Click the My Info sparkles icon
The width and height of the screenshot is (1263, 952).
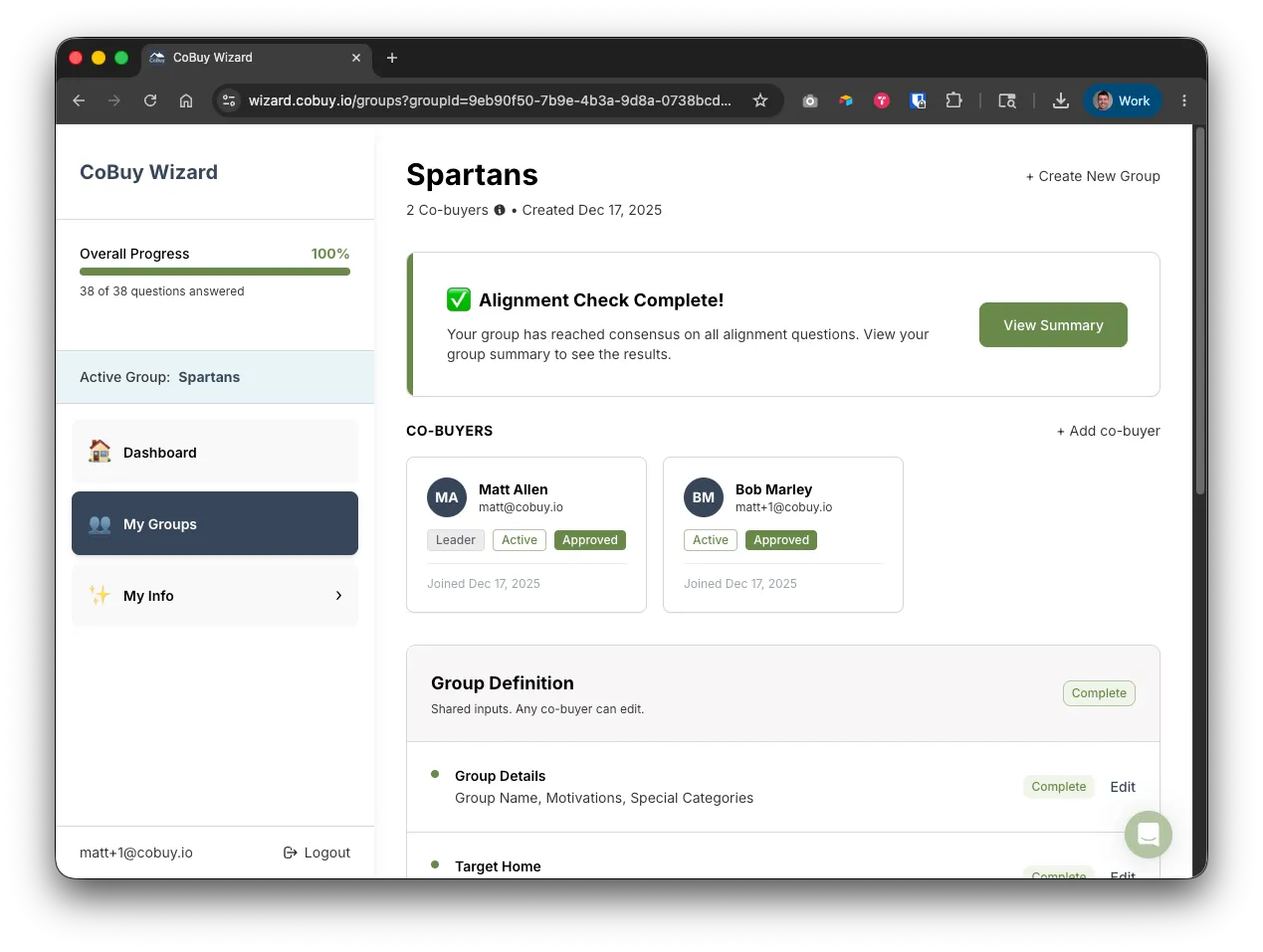[100, 595]
